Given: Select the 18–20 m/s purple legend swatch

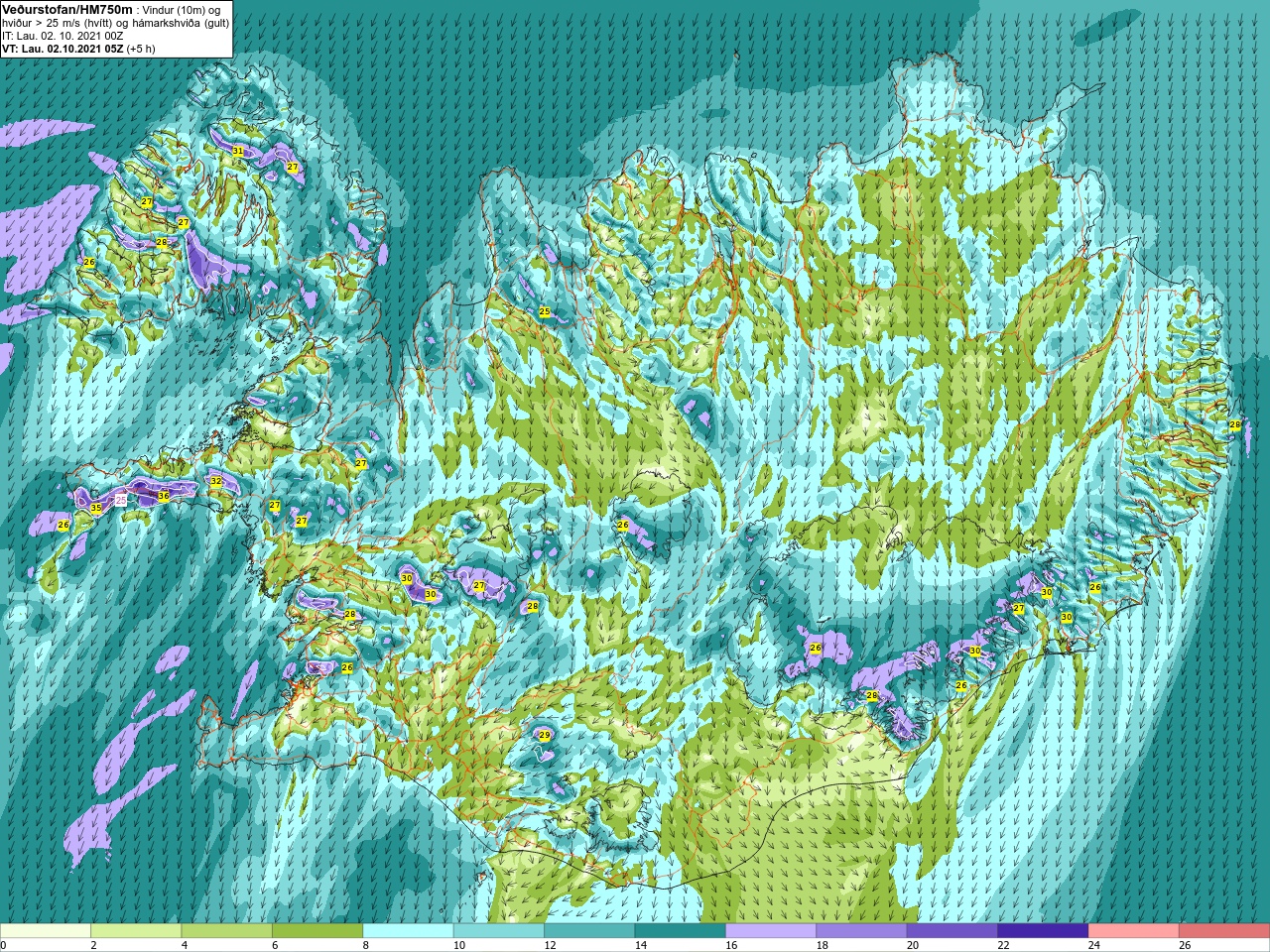Looking at the screenshot, I should point(861,931).
